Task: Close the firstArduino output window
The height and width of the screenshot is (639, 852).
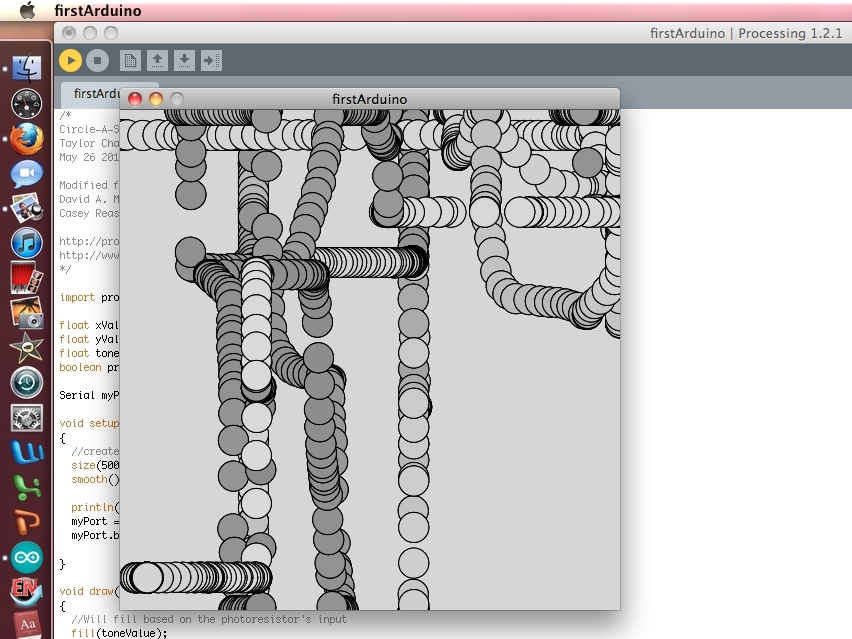Action: coord(135,99)
